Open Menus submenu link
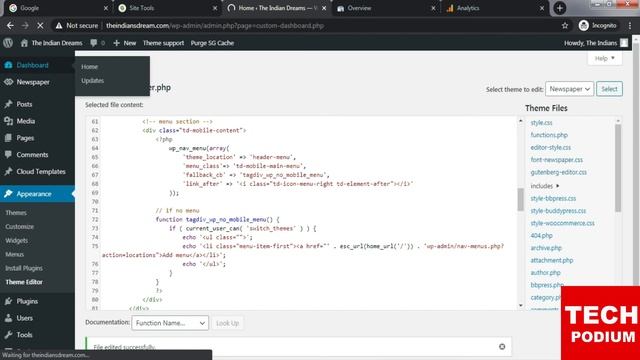The width and height of the screenshot is (640, 360). pos(15,254)
